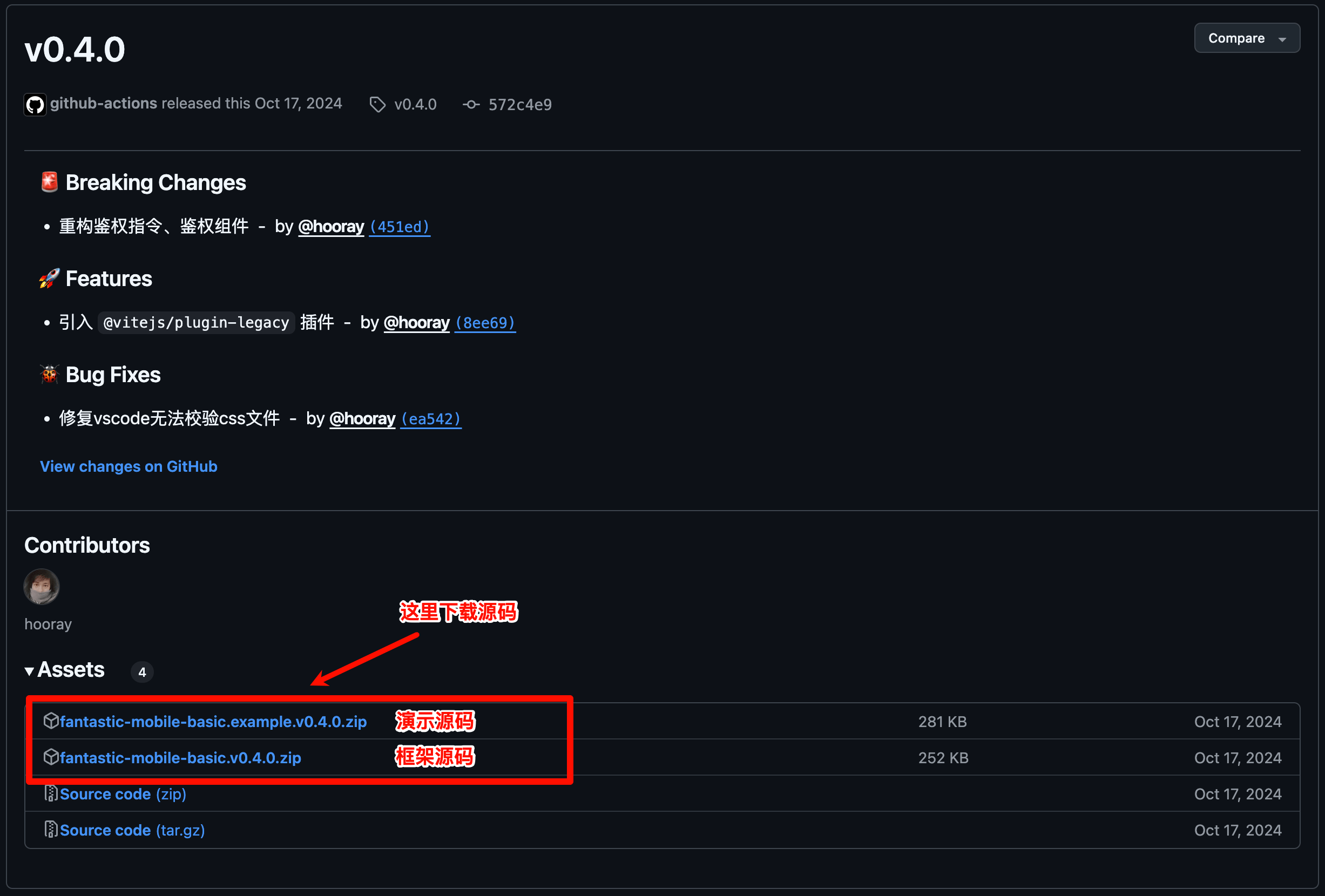Open the v0.4.0 tag link
Screen dimensions: 1325x896
pos(415,104)
